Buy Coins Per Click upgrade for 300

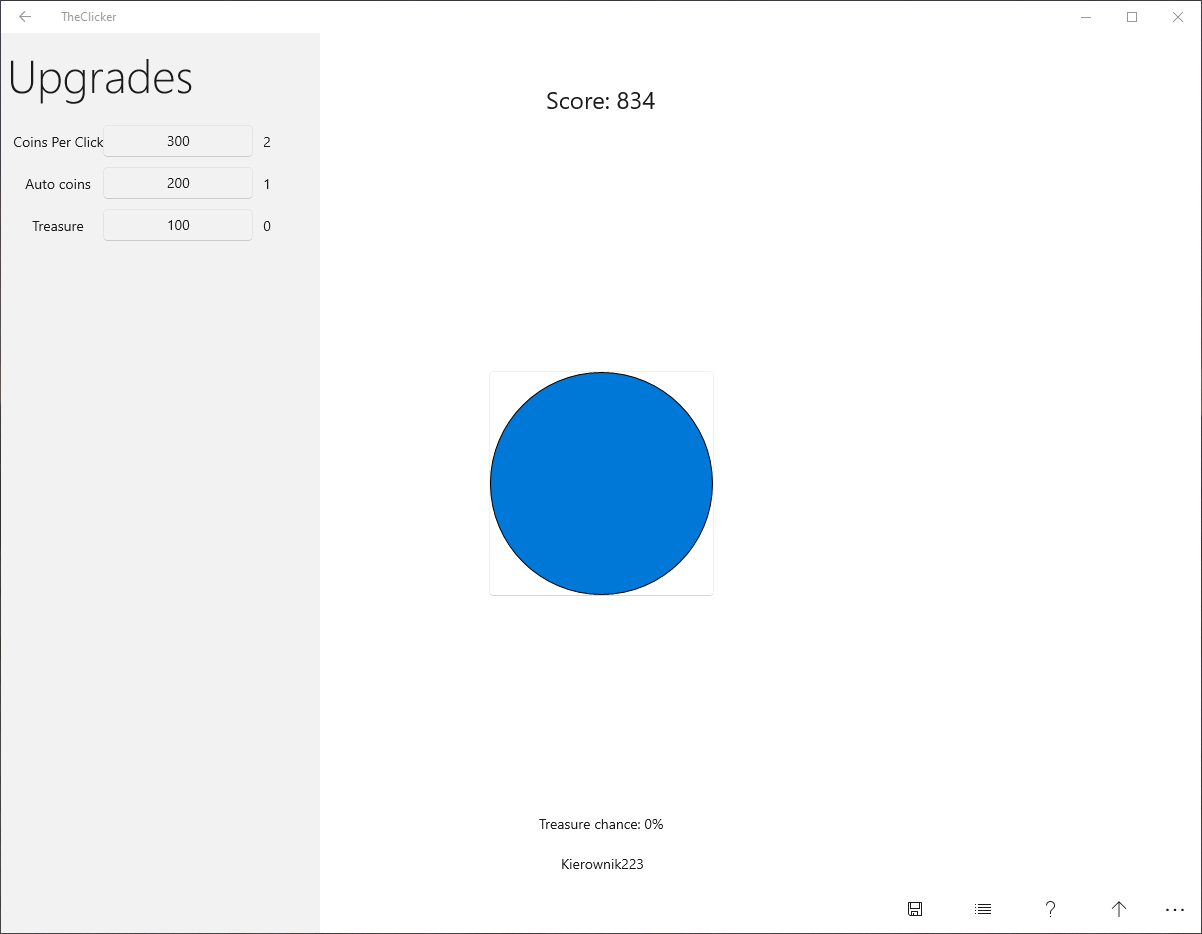178,141
